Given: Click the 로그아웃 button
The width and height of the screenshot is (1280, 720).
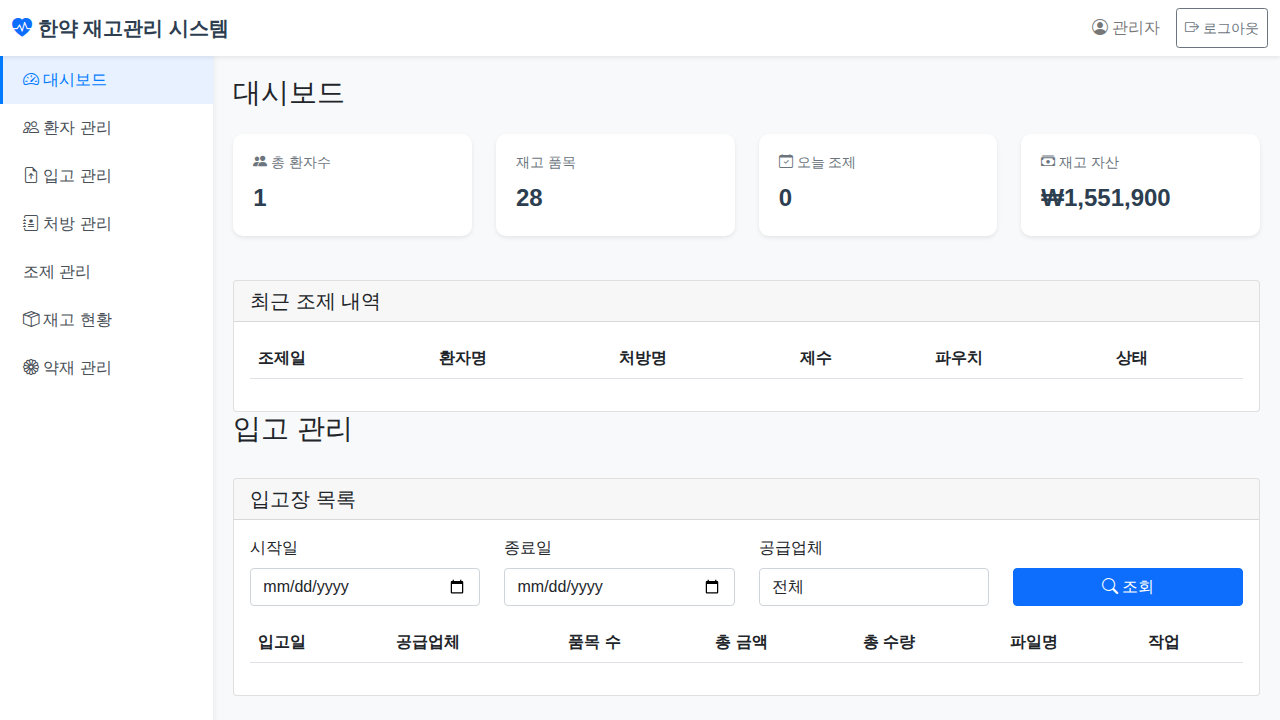Looking at the screenshot, I should tap(1221, 28).
